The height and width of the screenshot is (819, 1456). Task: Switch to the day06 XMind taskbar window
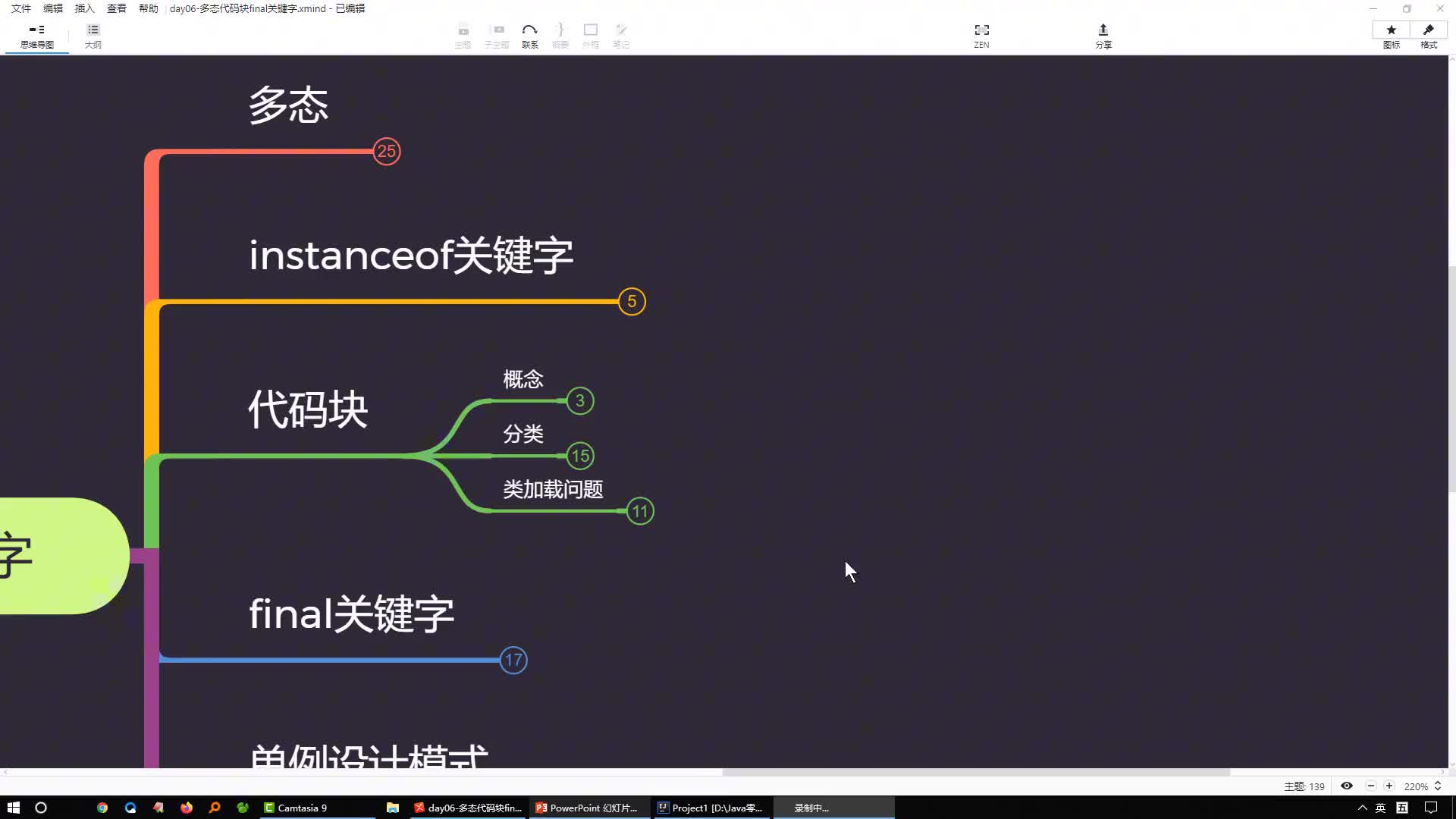(x=468, y=808)
